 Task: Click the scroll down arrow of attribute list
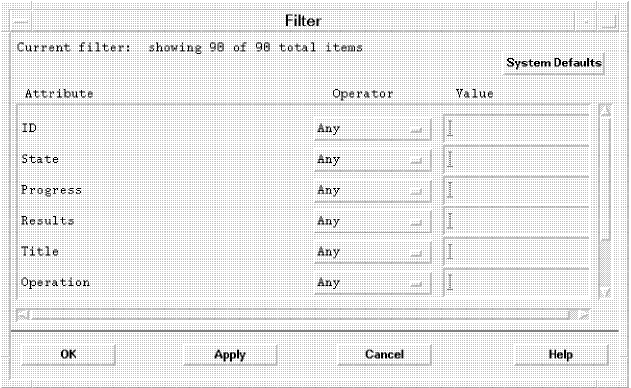pos(605,292)
